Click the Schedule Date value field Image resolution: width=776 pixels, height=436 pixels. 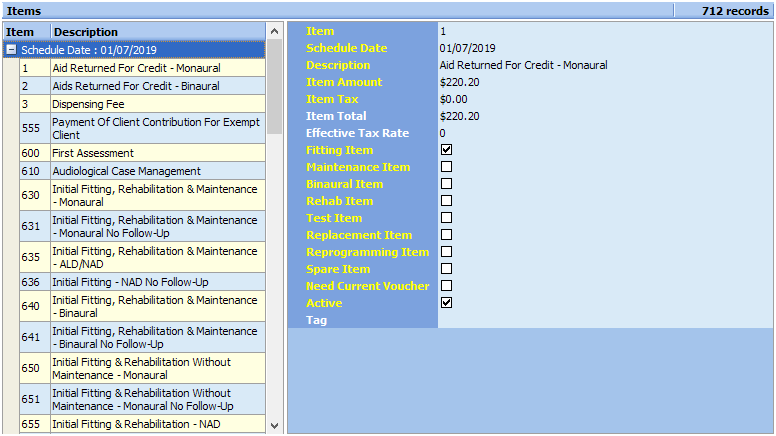tap(605, 48)
